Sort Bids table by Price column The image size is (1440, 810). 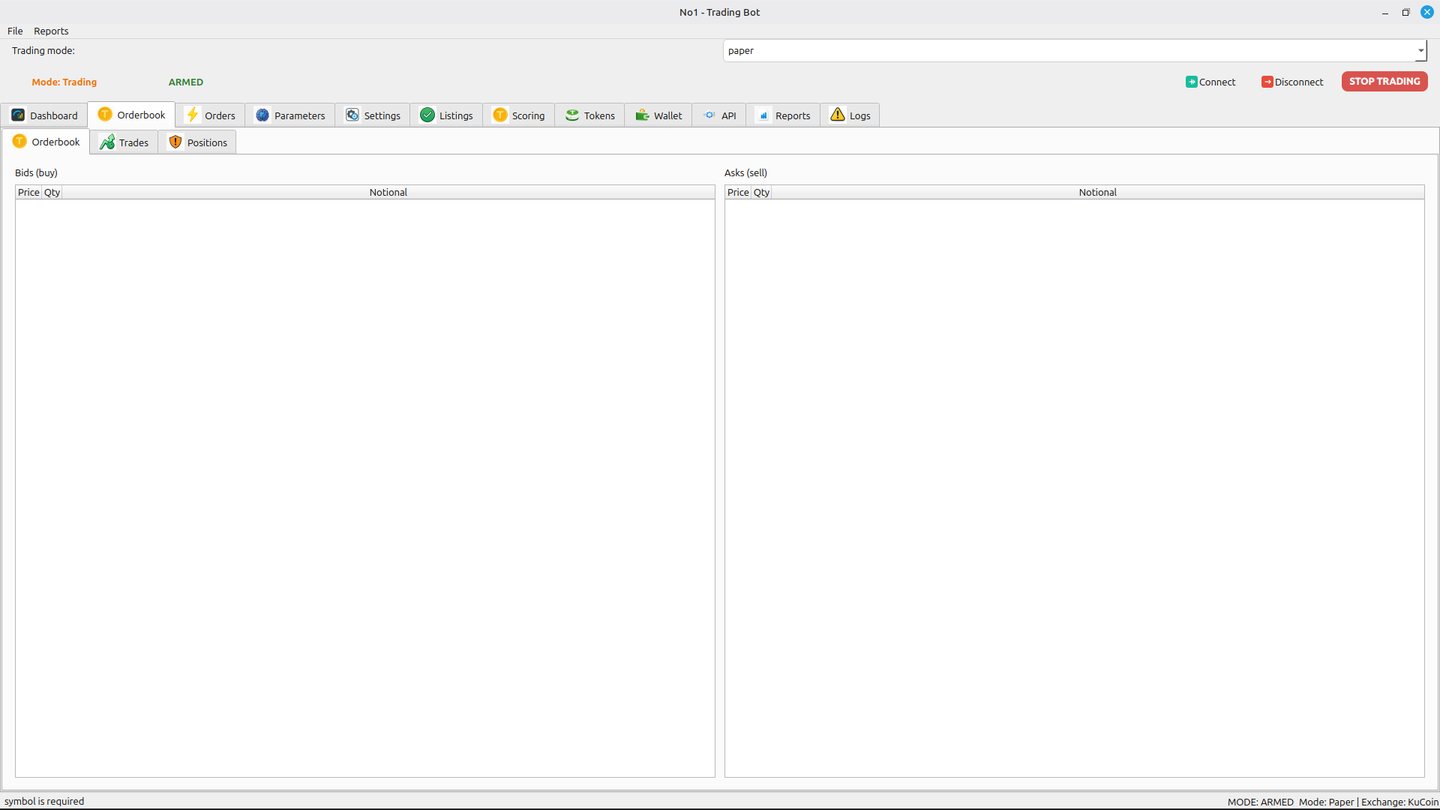[x=29, y=192]
